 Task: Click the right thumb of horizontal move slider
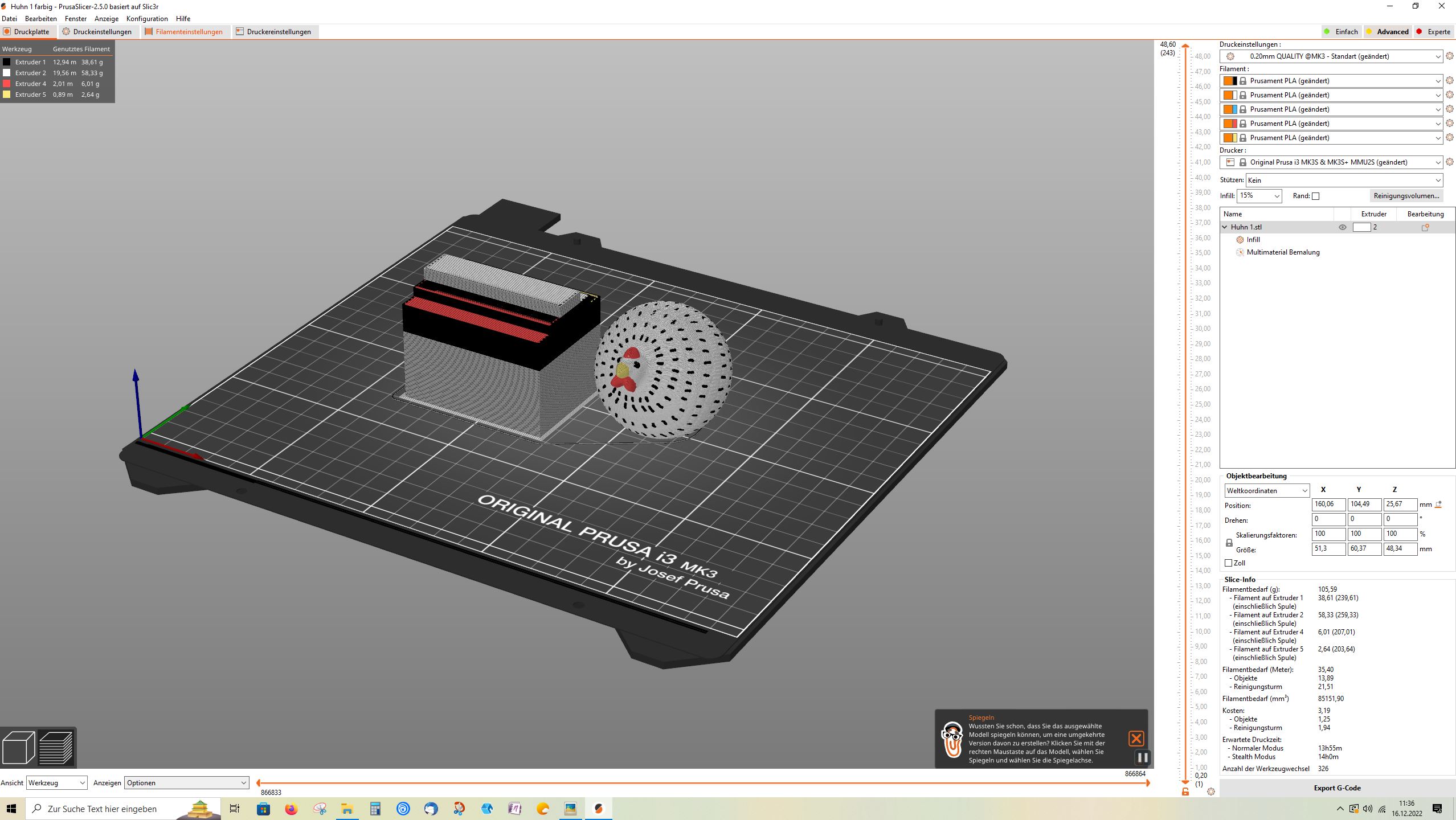[x=1147, y=783]
